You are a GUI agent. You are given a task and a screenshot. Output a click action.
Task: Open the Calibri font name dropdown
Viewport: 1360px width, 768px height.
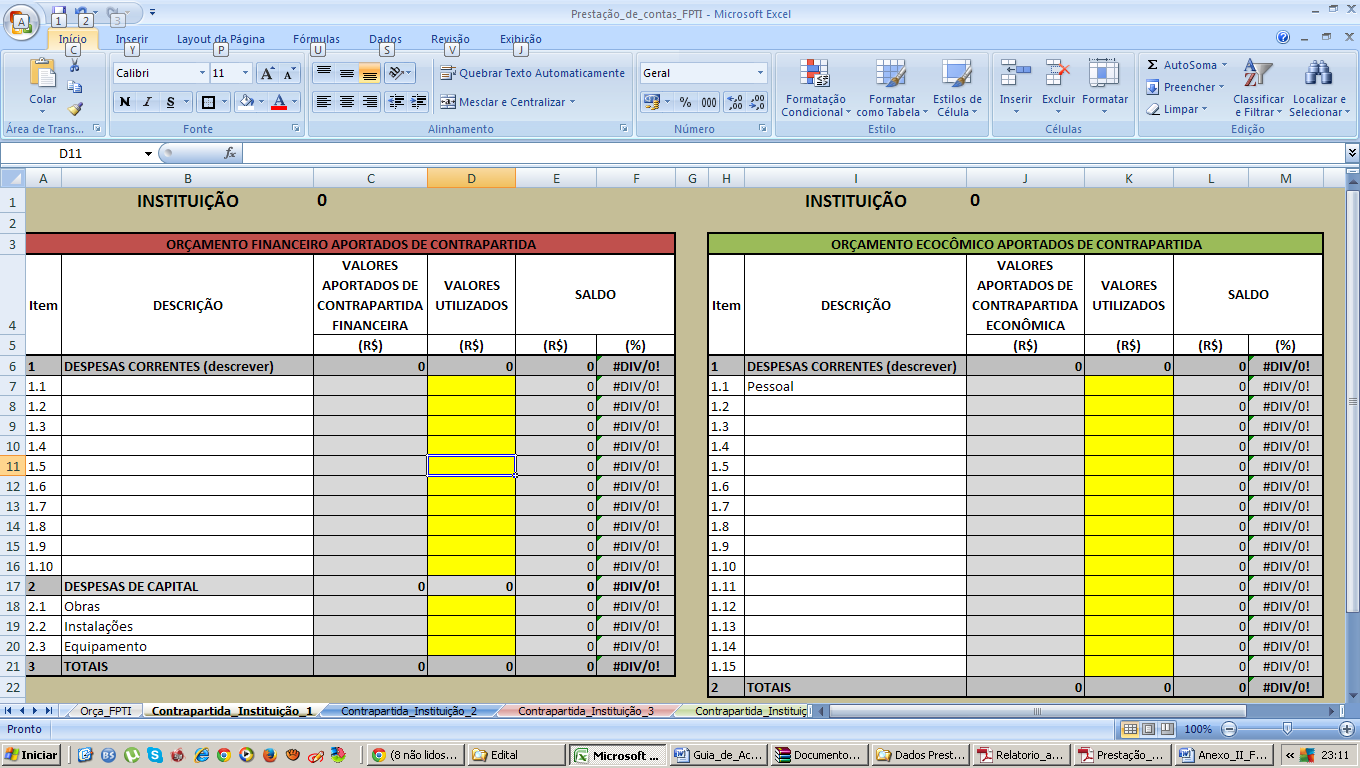pos(202,73)
